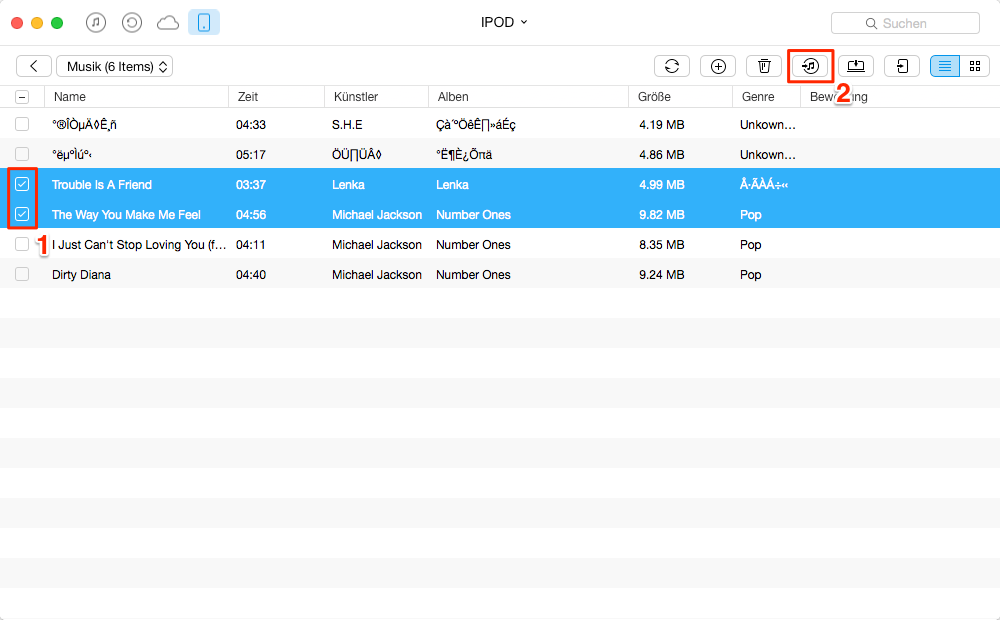The height and width of the screenshot is (620, 1000).
Task: Click Lenka in the Künstler column
Action: click(348, 185)
